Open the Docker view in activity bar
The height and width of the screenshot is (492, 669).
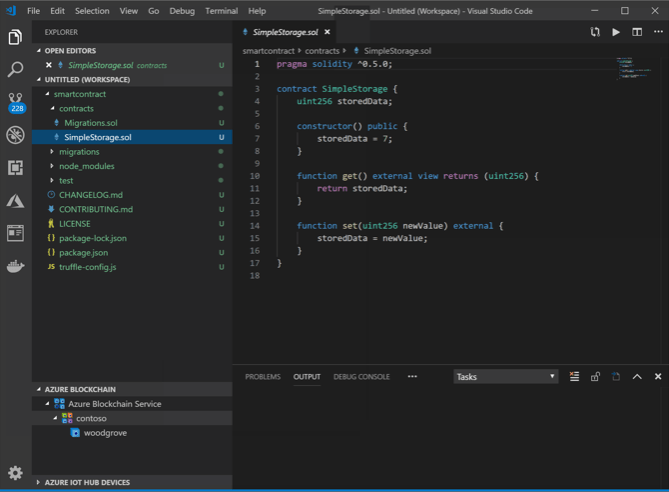15,266
